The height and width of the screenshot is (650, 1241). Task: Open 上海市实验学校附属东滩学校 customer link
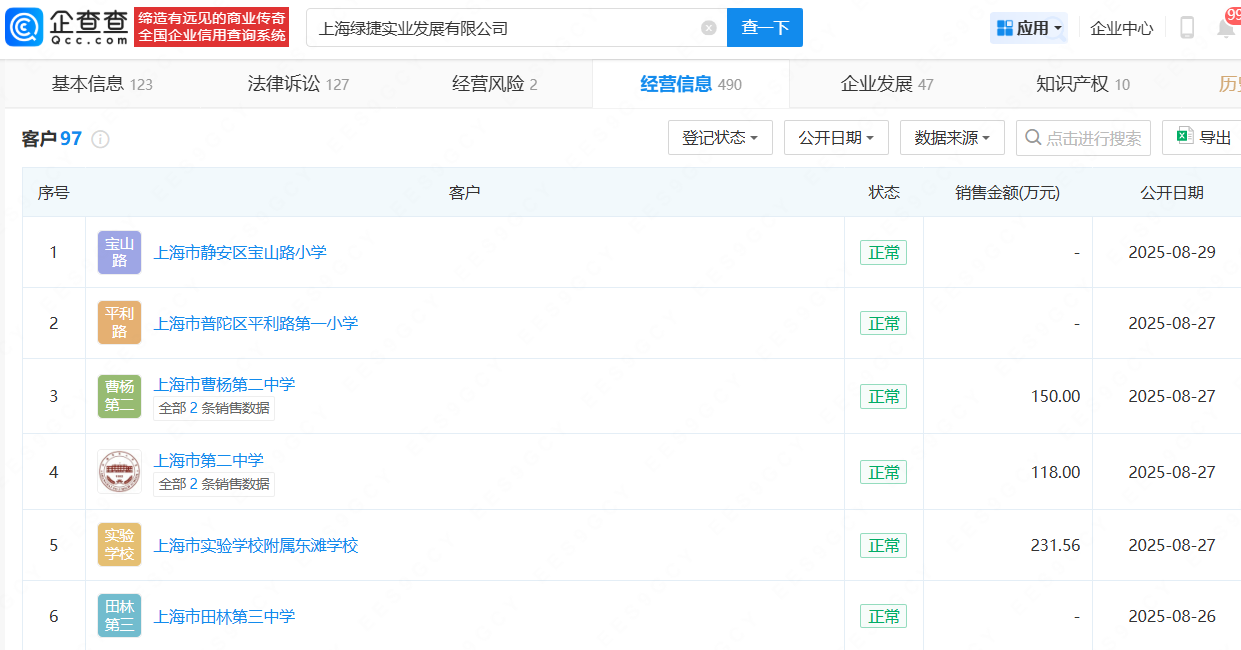point(255,545)
